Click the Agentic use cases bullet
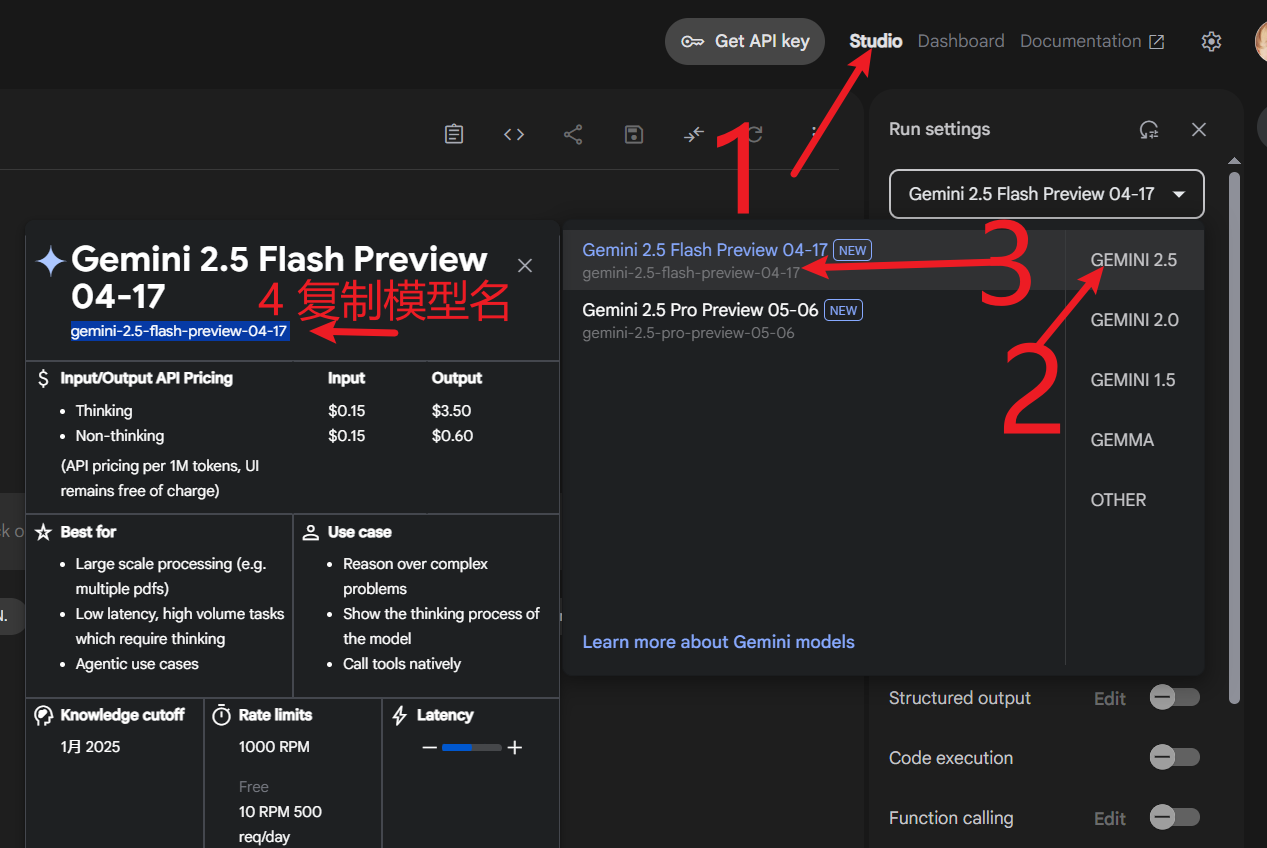 137,664
